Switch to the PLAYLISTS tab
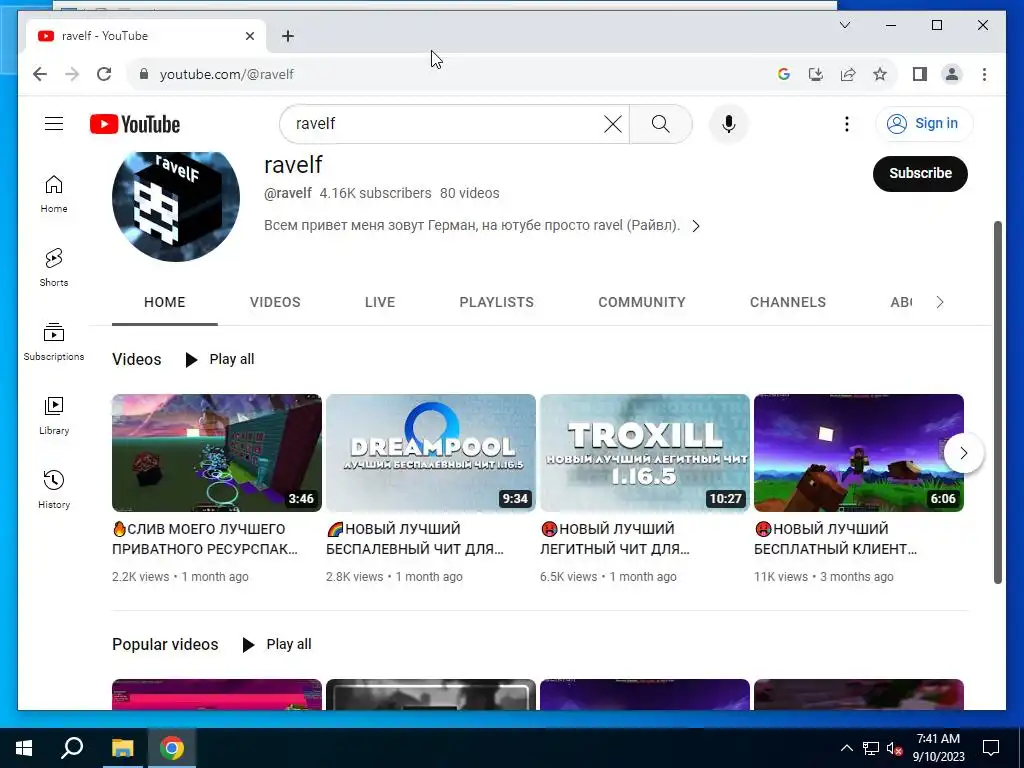1024x768 pixels. click(496, 302)
